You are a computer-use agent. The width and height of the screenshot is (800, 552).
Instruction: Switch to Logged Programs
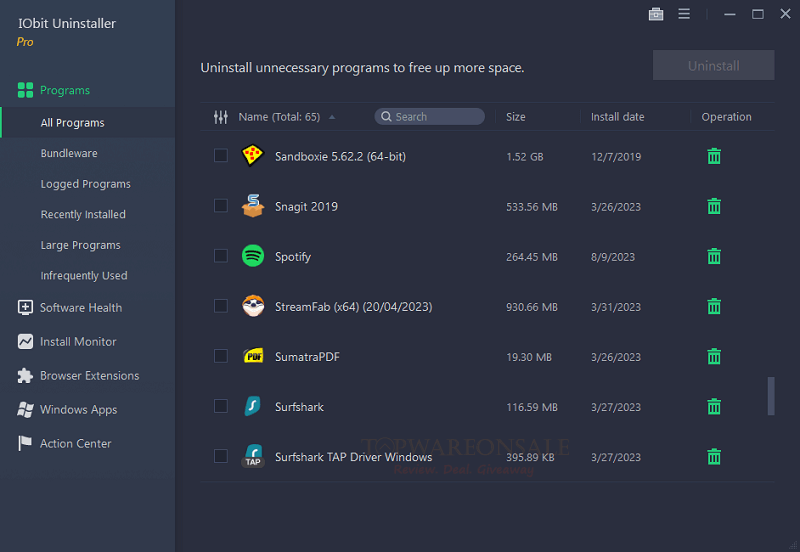click(87, 184)
